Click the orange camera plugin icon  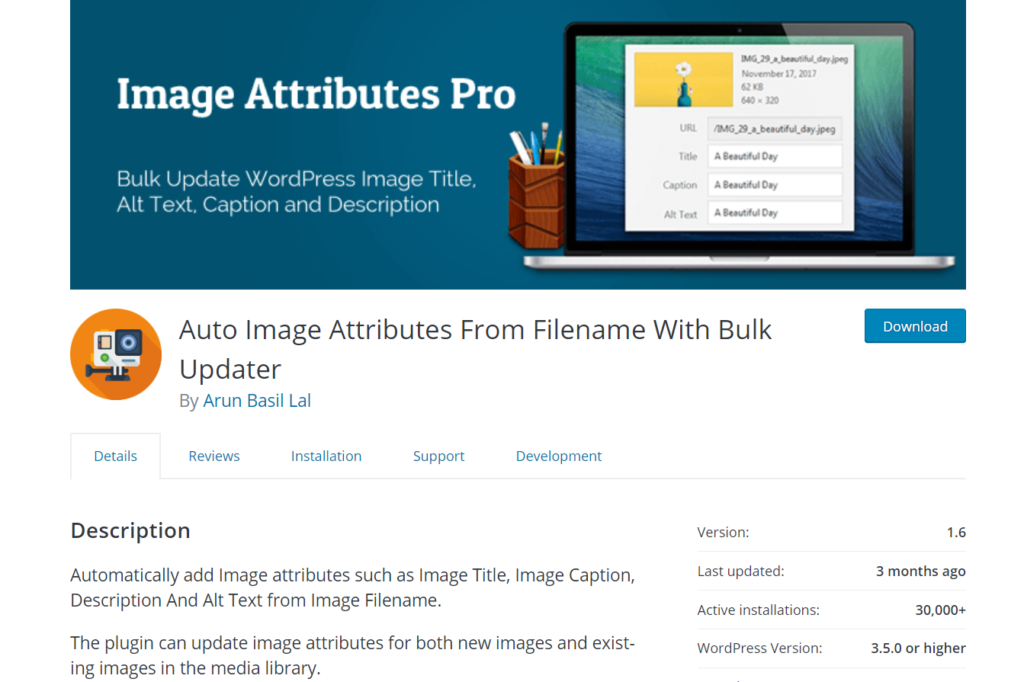click(116, 354)
